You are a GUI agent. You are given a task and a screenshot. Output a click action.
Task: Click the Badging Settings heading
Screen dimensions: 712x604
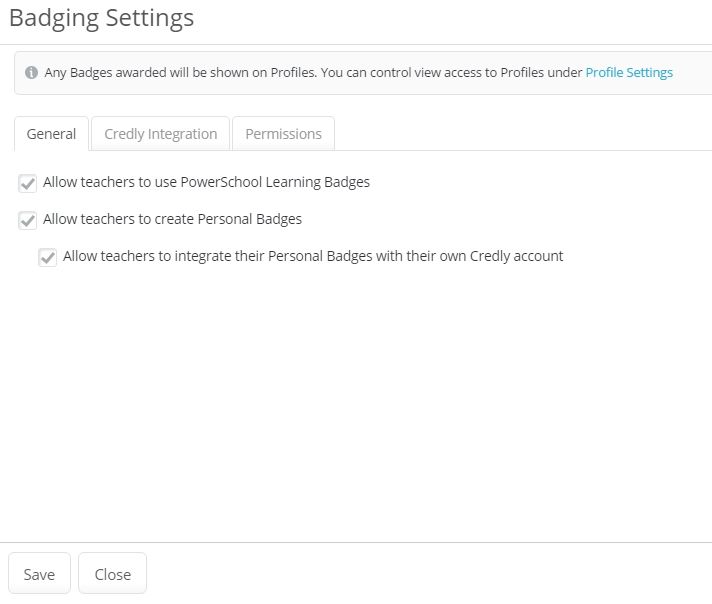click(102, 18)
